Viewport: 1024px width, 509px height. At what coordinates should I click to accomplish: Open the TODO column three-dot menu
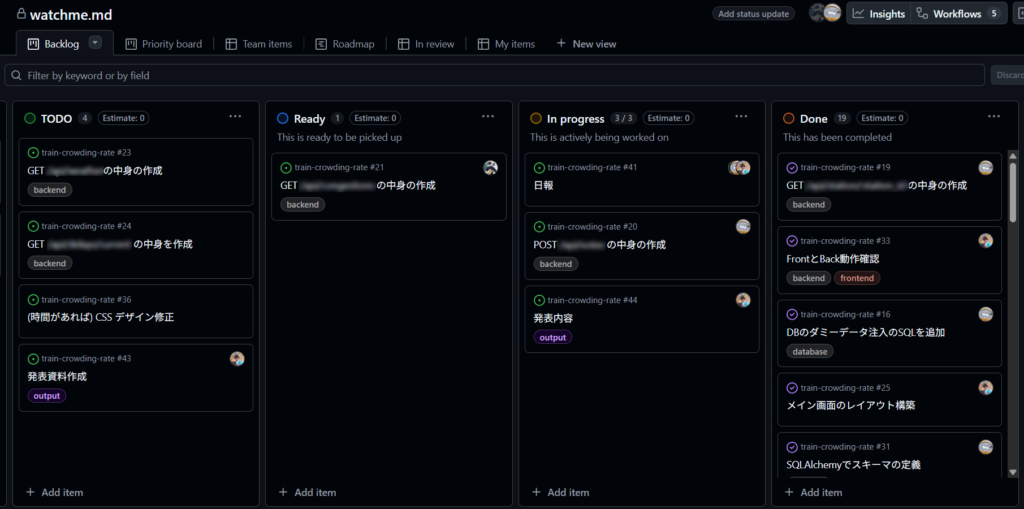pyautogui.click(x=235, y=117)
